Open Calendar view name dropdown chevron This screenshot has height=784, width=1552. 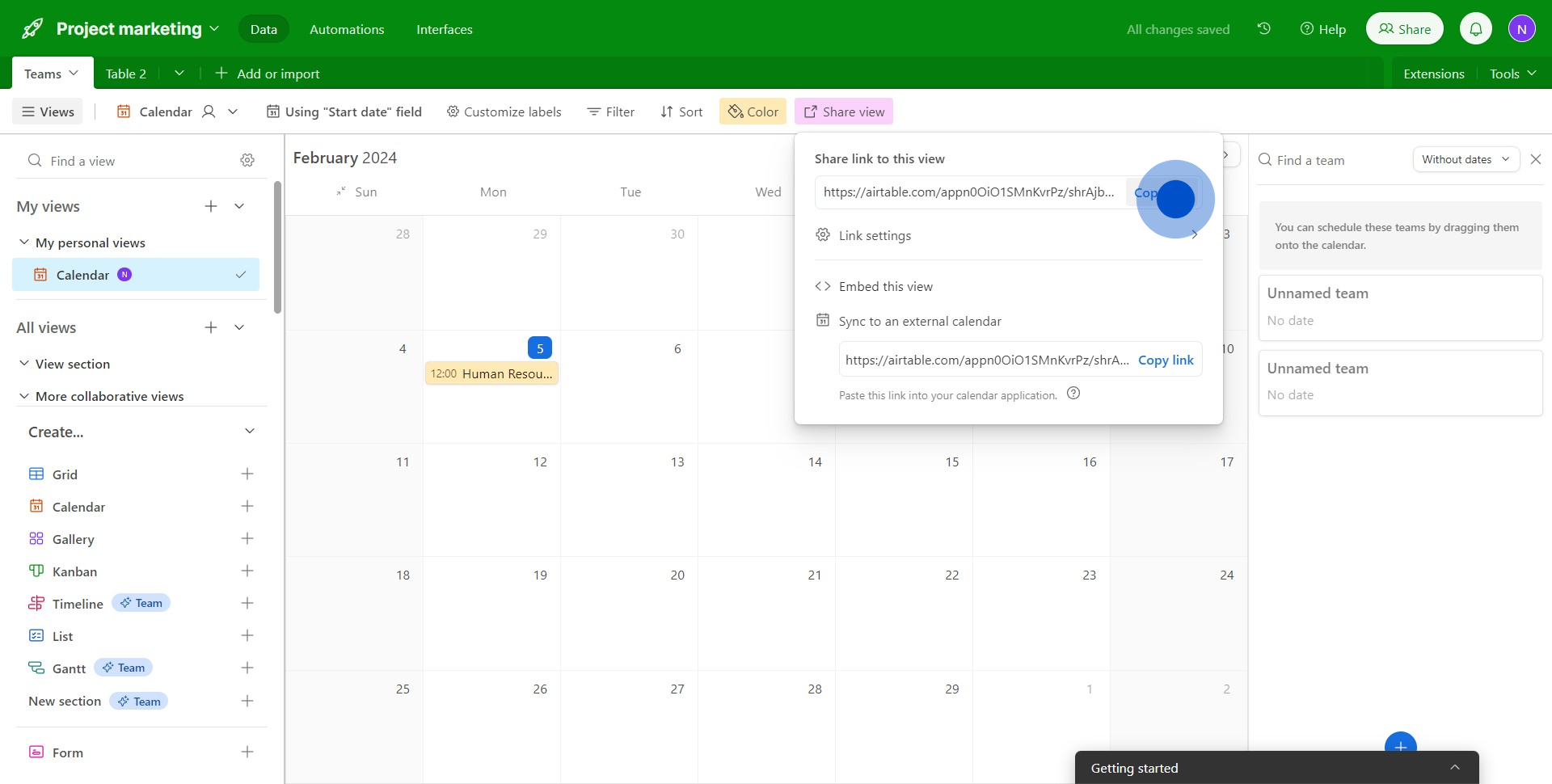point(233,112)
